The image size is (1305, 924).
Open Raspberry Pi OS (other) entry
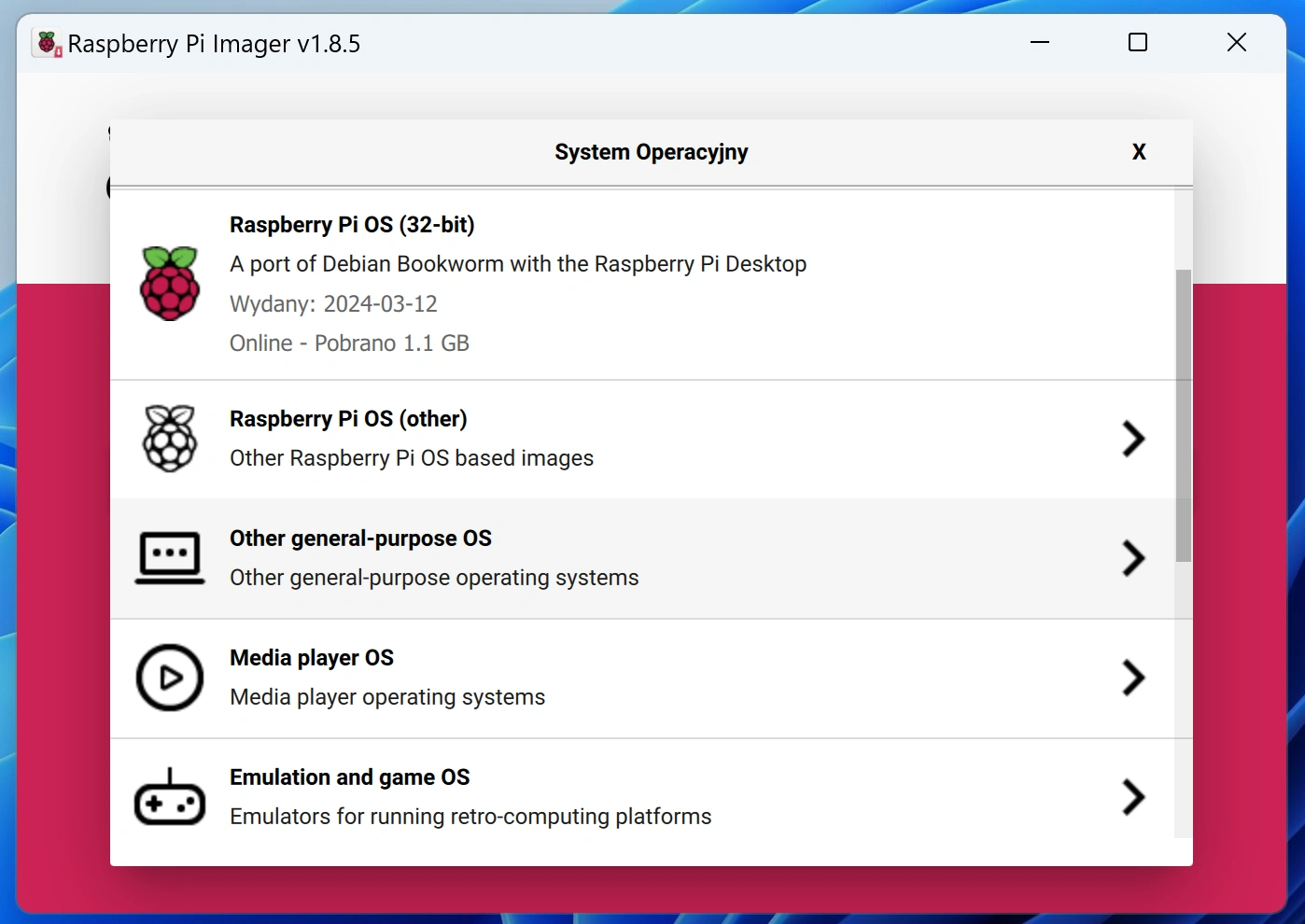pyautogui.click(x=642, y=439)
